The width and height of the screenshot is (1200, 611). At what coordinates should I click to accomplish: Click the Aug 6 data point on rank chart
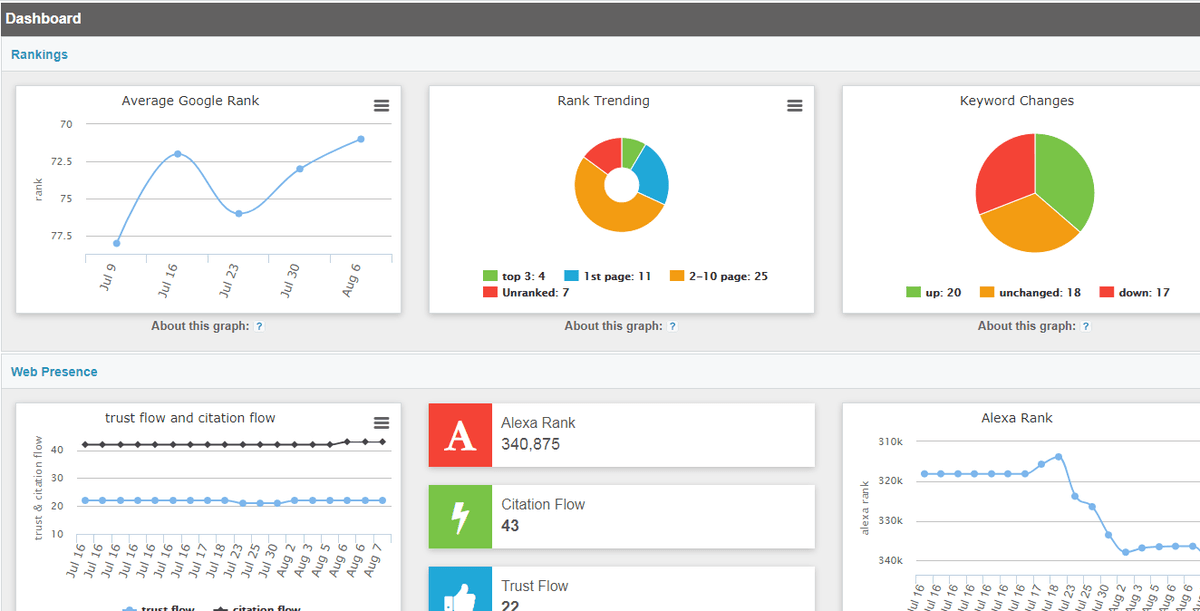point(361,139)
